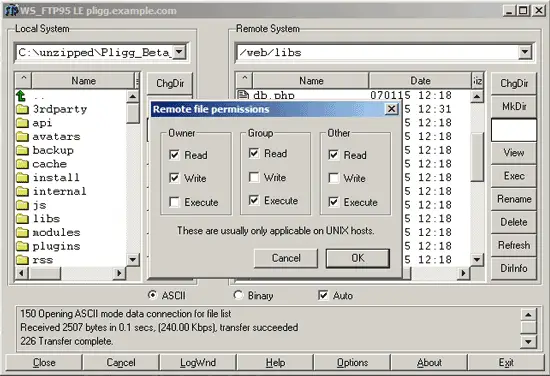Open Help from bottom bar
This screenshot has width=550, height=376.
(x=275, y=362)
